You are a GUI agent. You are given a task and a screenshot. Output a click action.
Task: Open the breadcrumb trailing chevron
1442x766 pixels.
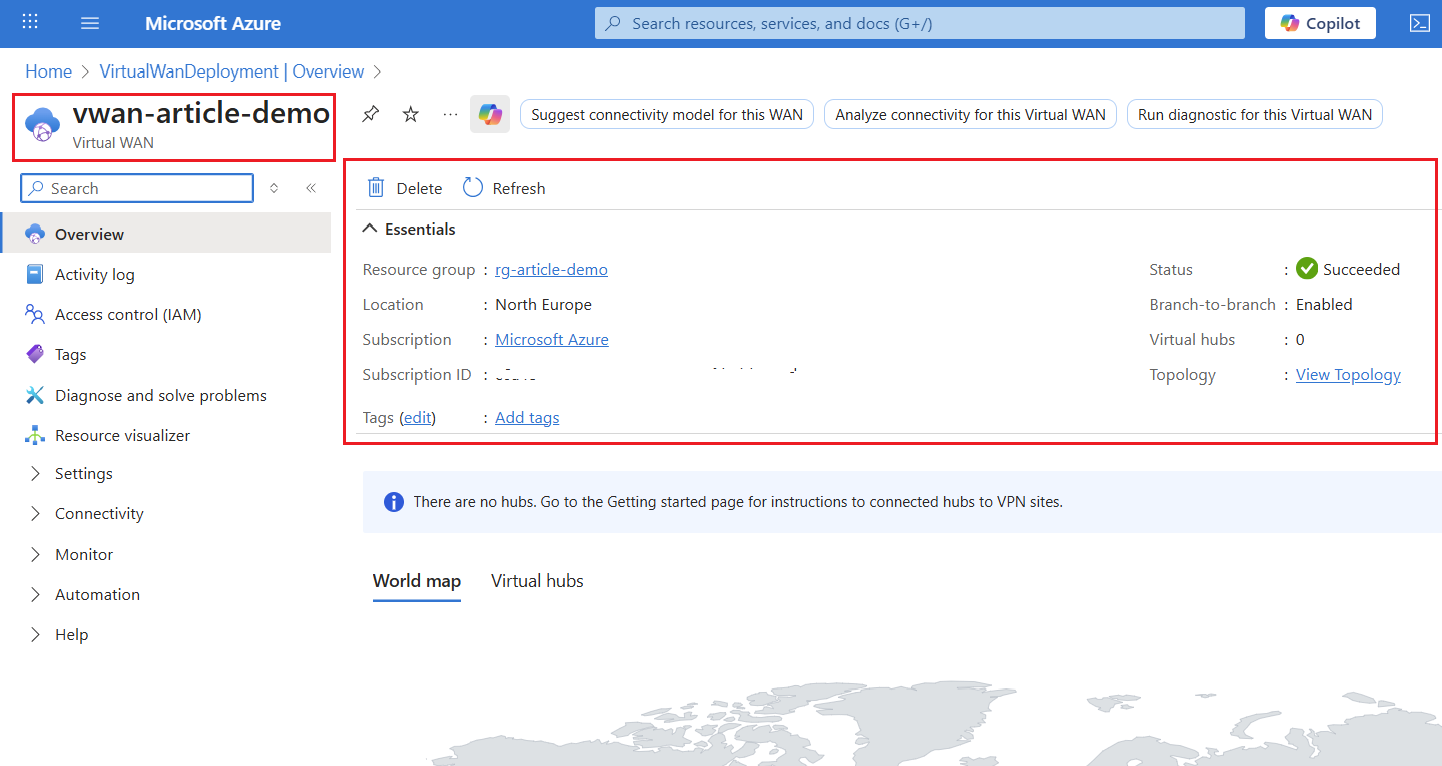coord(378,72)
